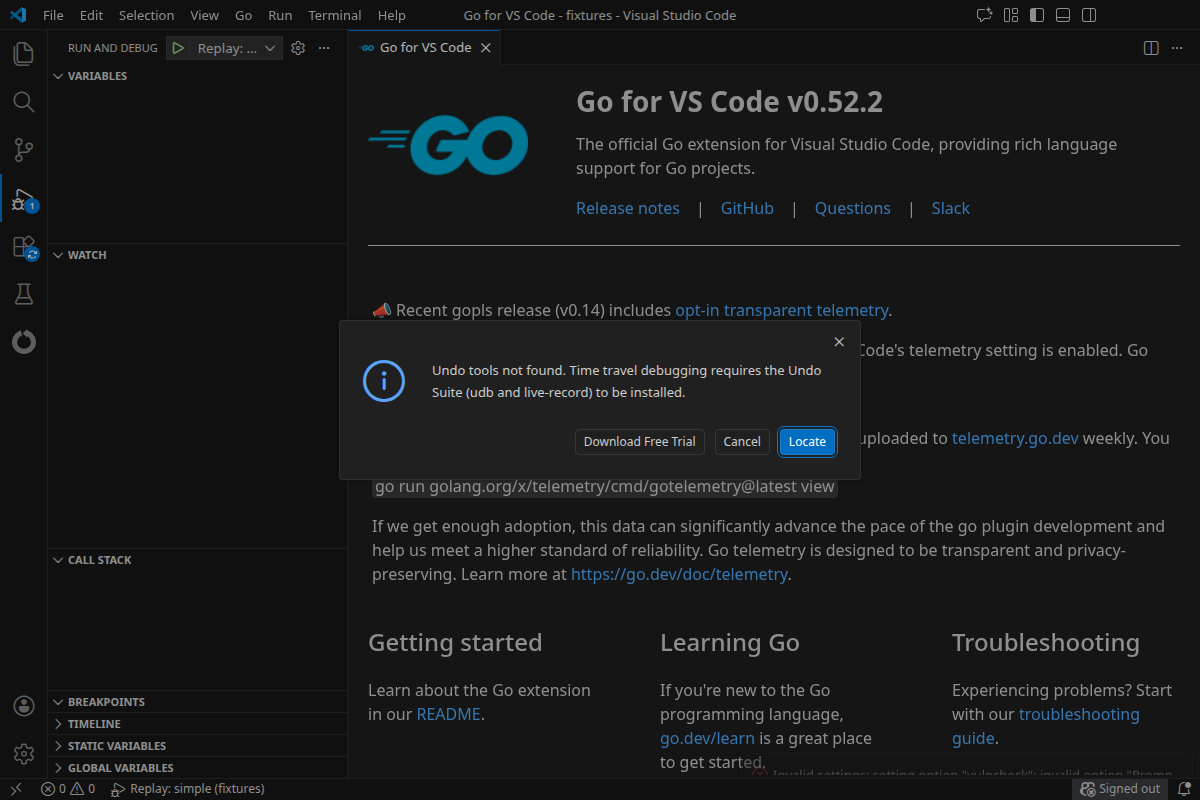The height and width of the screenshot is (800, 1200).
Task: Open editor more actions ellipsis
Action: (1177, 48)
